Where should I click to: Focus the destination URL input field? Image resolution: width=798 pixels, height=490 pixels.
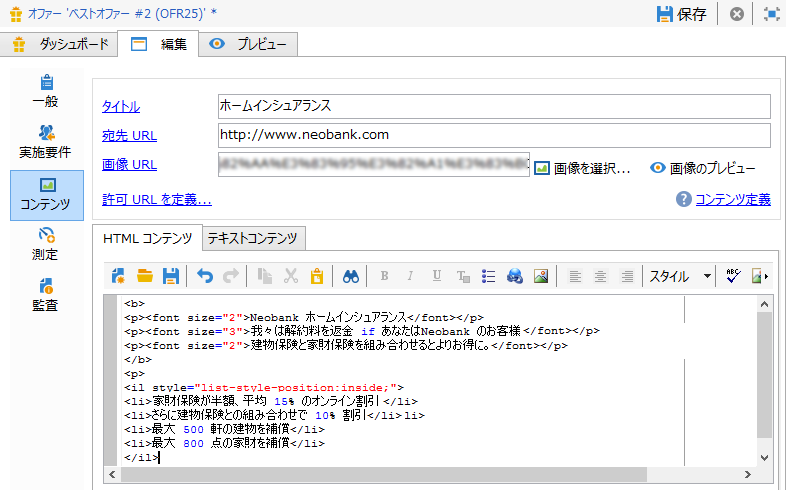pyautogui.click(x=494, y=135)
